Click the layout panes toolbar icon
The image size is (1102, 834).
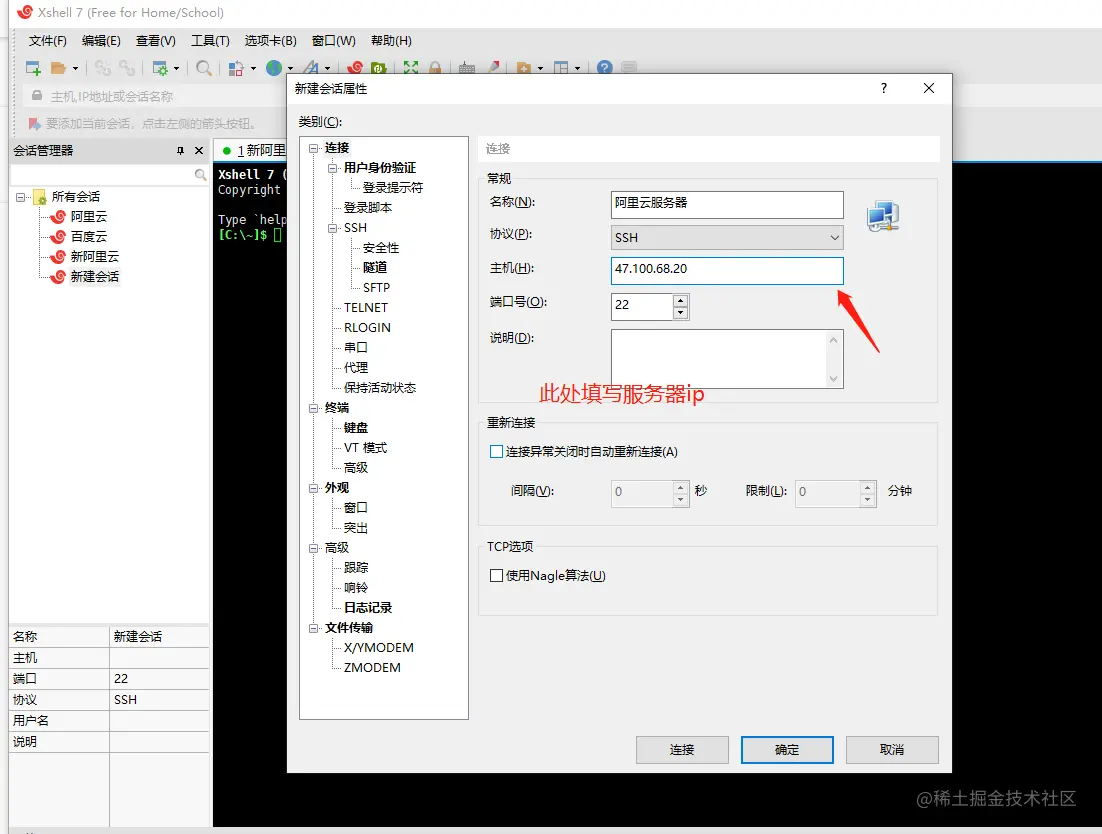pos(561,68)
